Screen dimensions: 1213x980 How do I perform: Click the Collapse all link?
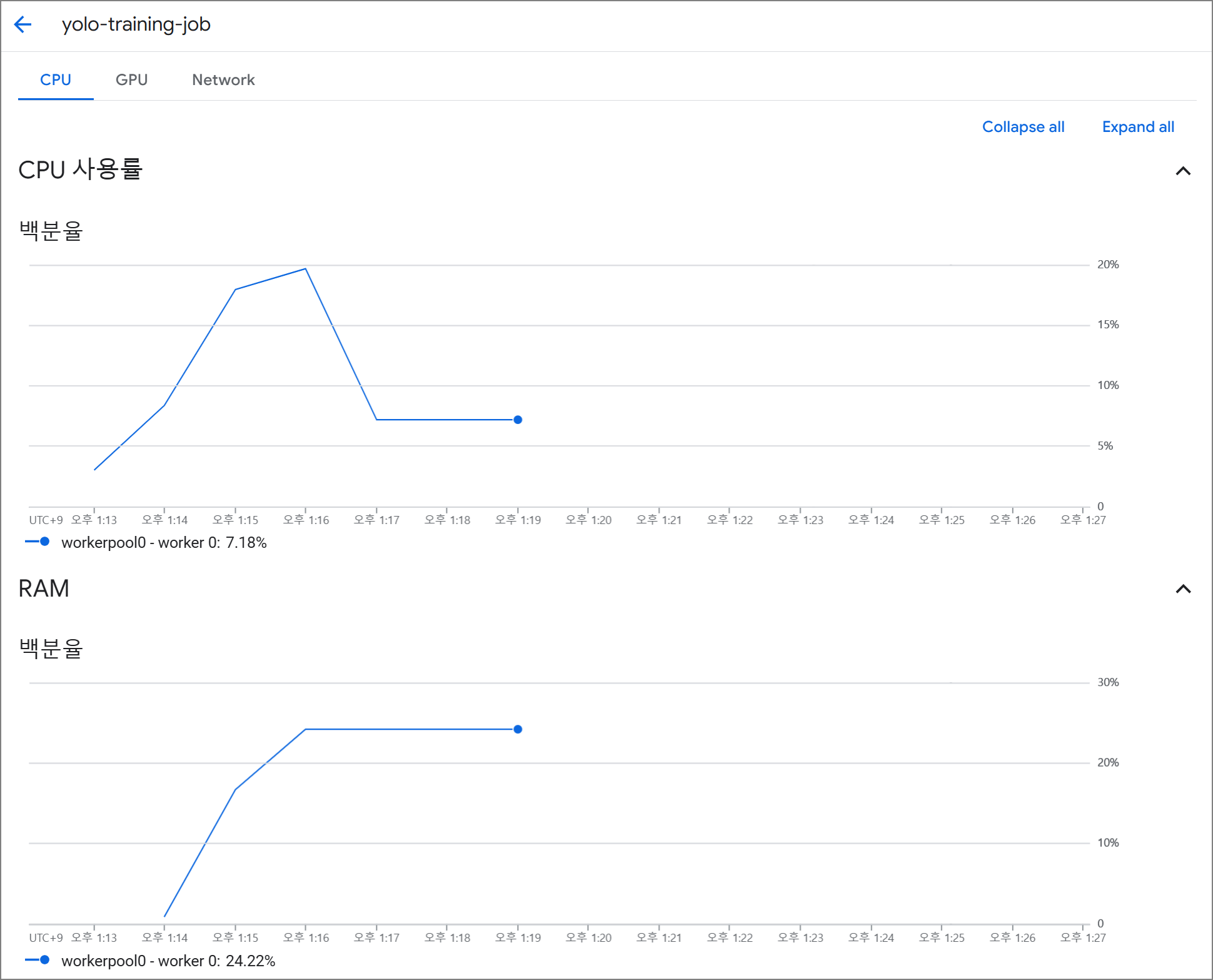tap(1023, 127)
